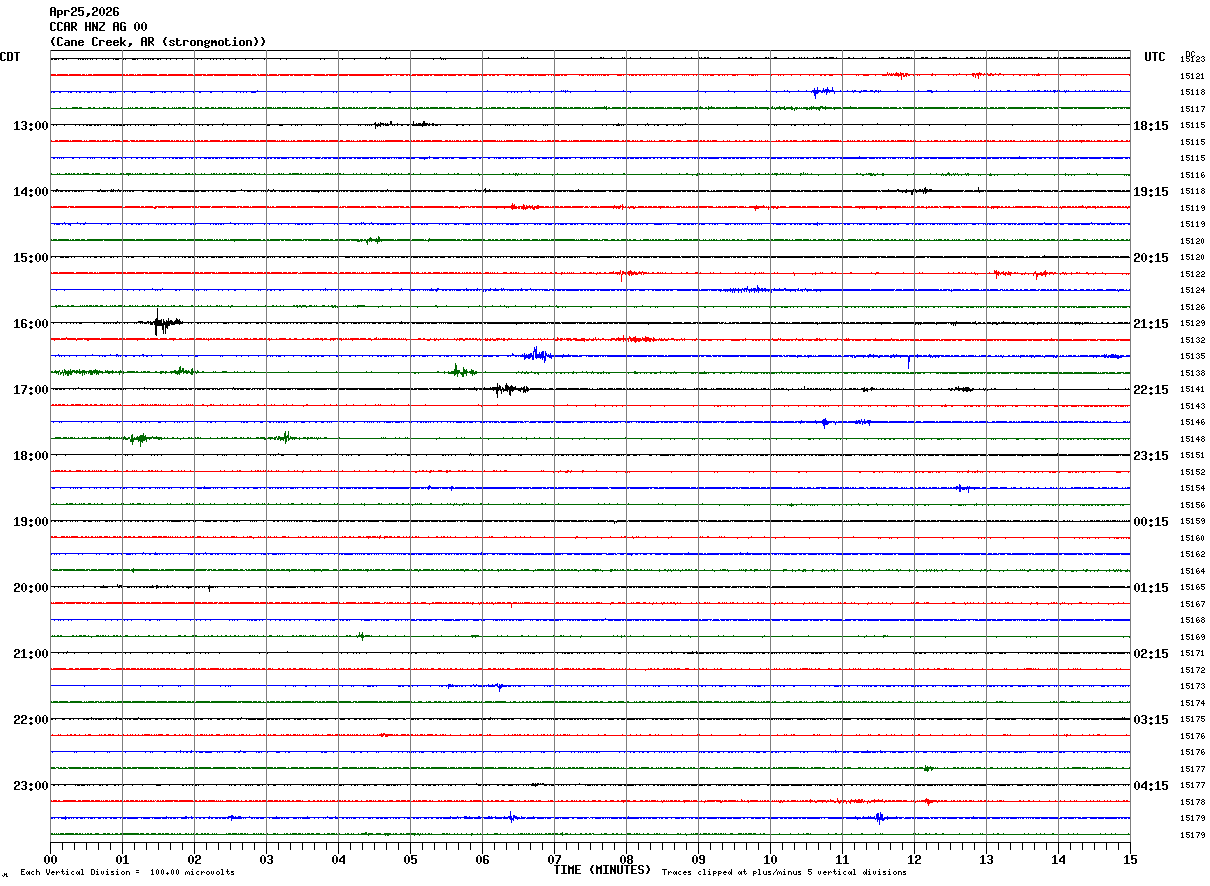The height and width of the screenshot is (886, 1210).
Task: Click the Traces clipped at plus/minus 5 note
Action: click(x=784, y=873)
